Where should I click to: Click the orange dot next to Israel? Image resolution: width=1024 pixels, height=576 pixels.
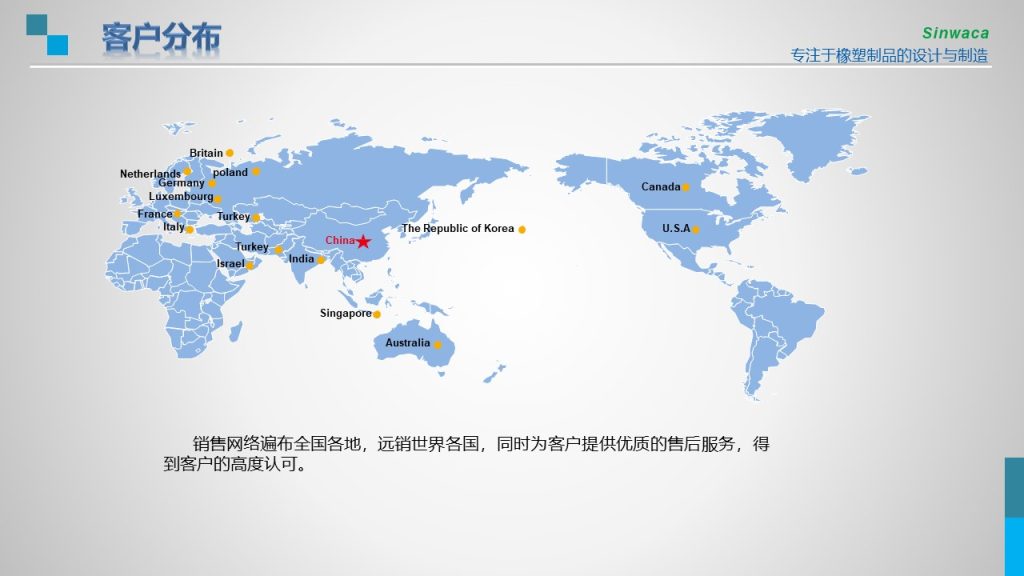(249, 266)
